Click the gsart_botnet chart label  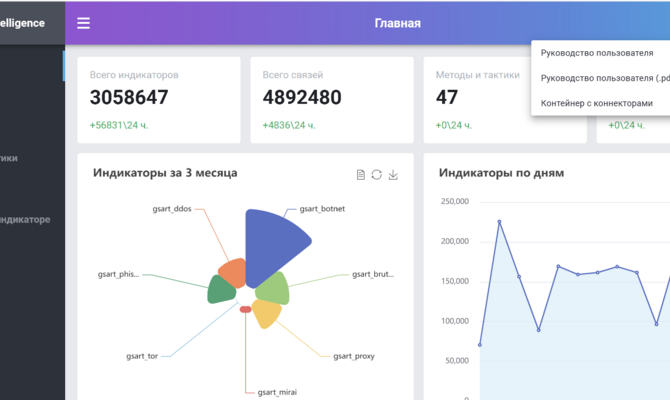click(x=322, y=209)
